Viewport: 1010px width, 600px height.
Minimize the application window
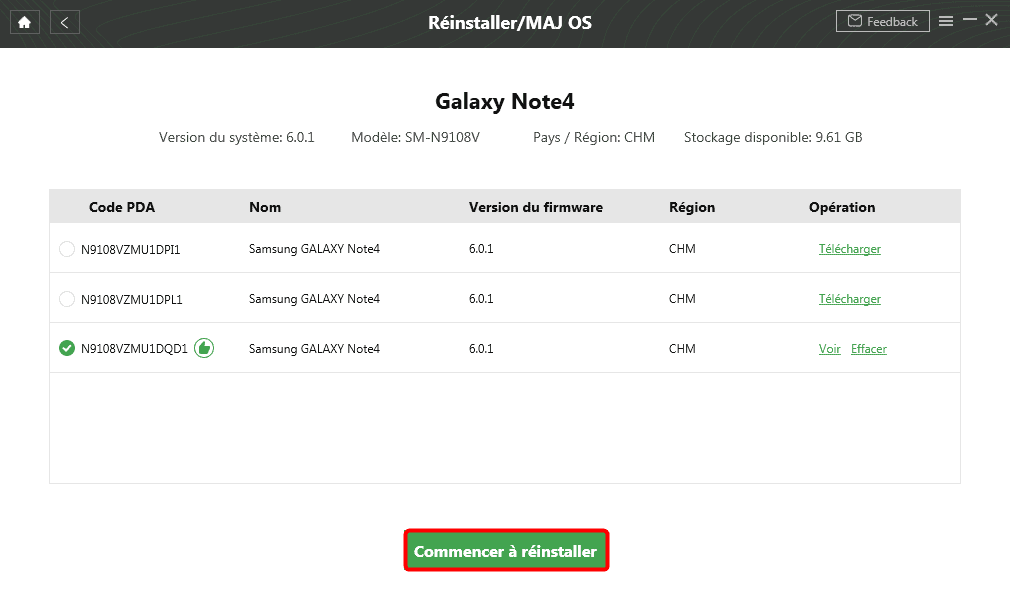point(968,20)
